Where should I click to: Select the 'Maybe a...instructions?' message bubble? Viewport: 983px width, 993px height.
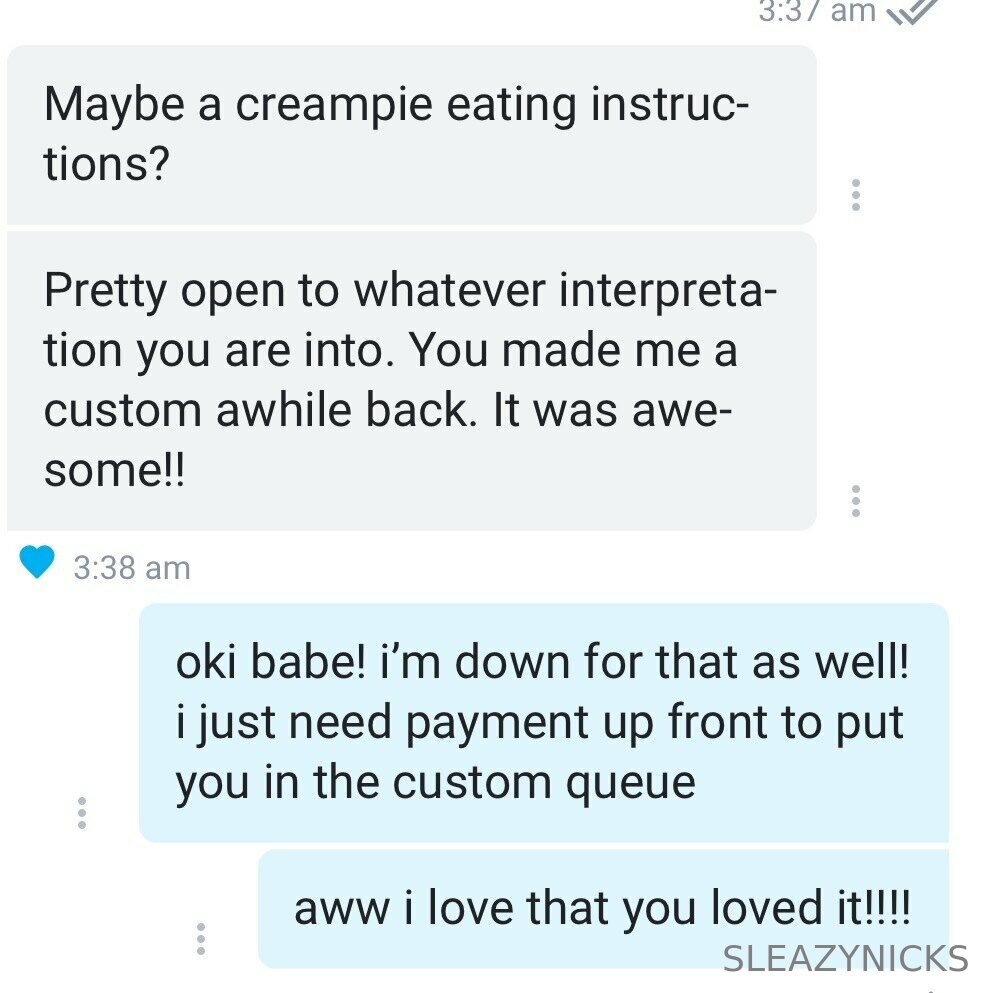click(x=412, y=134)
